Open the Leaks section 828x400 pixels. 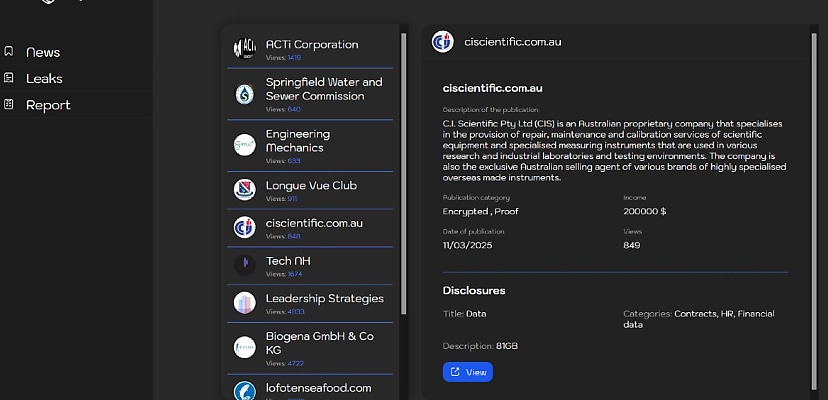point(44,79)
